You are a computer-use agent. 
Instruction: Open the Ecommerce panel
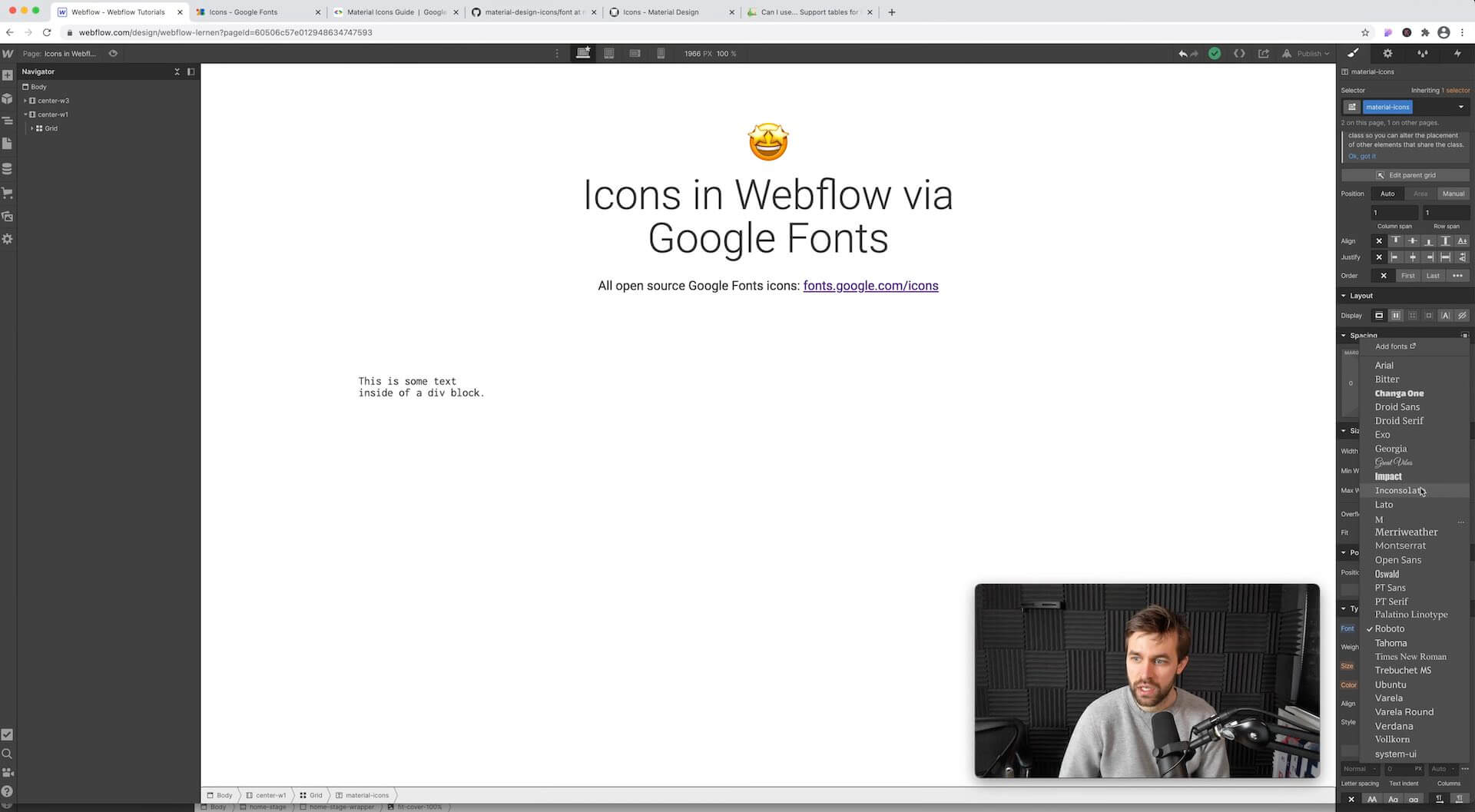[x=8, y=192]
